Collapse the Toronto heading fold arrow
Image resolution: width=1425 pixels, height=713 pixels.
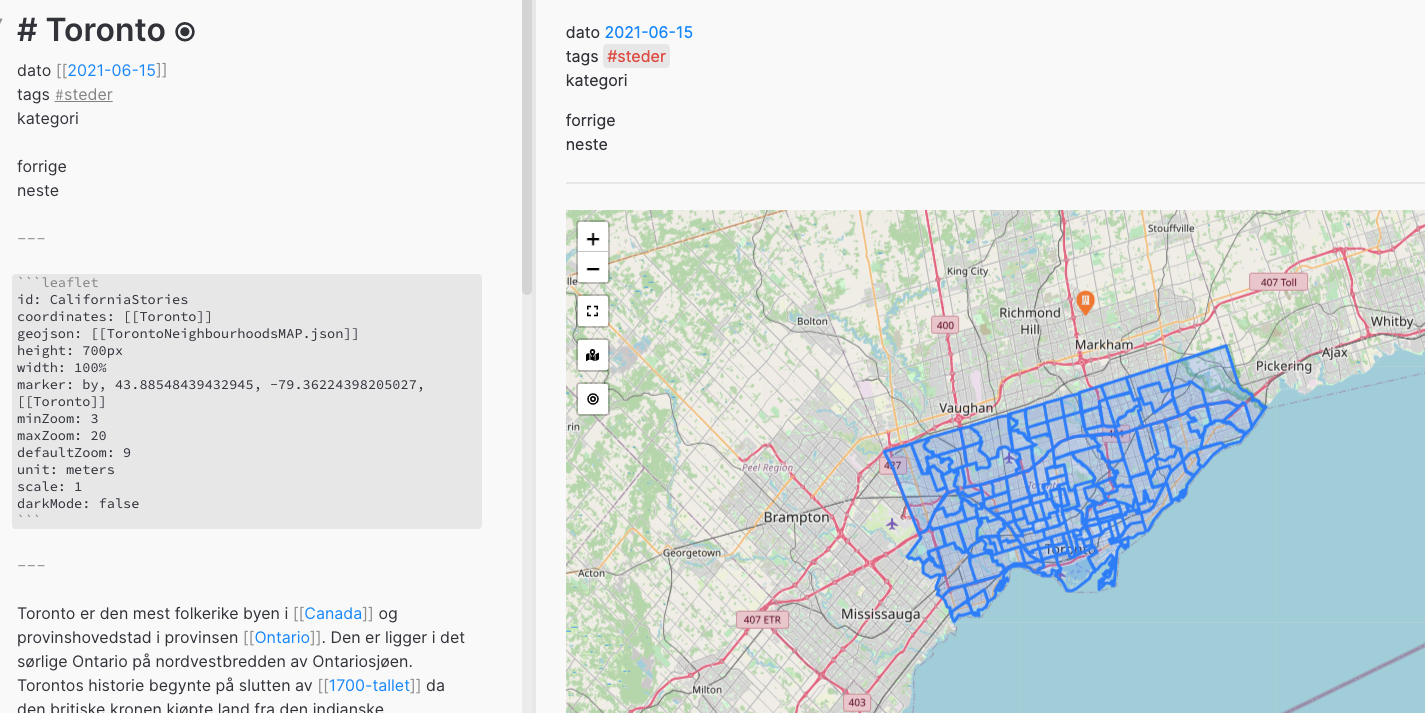[3, 22]
